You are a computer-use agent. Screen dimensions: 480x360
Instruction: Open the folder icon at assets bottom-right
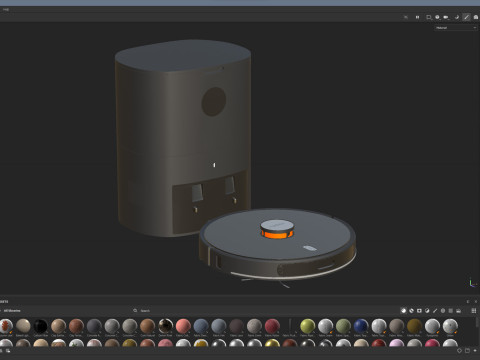tap(467, 351)
